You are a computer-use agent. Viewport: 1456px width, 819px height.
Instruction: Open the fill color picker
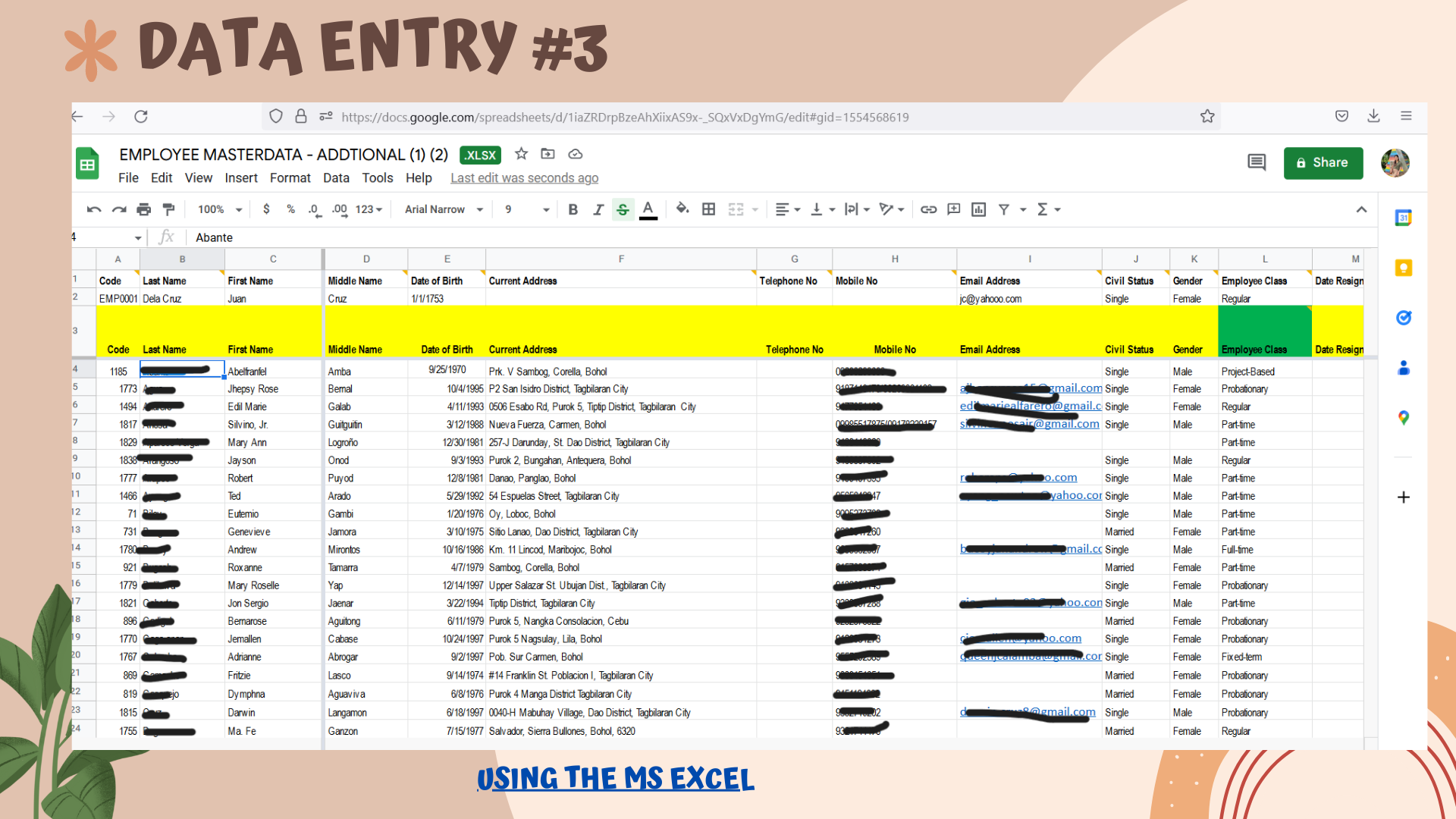pyautogui.click(x=682, y=209)
